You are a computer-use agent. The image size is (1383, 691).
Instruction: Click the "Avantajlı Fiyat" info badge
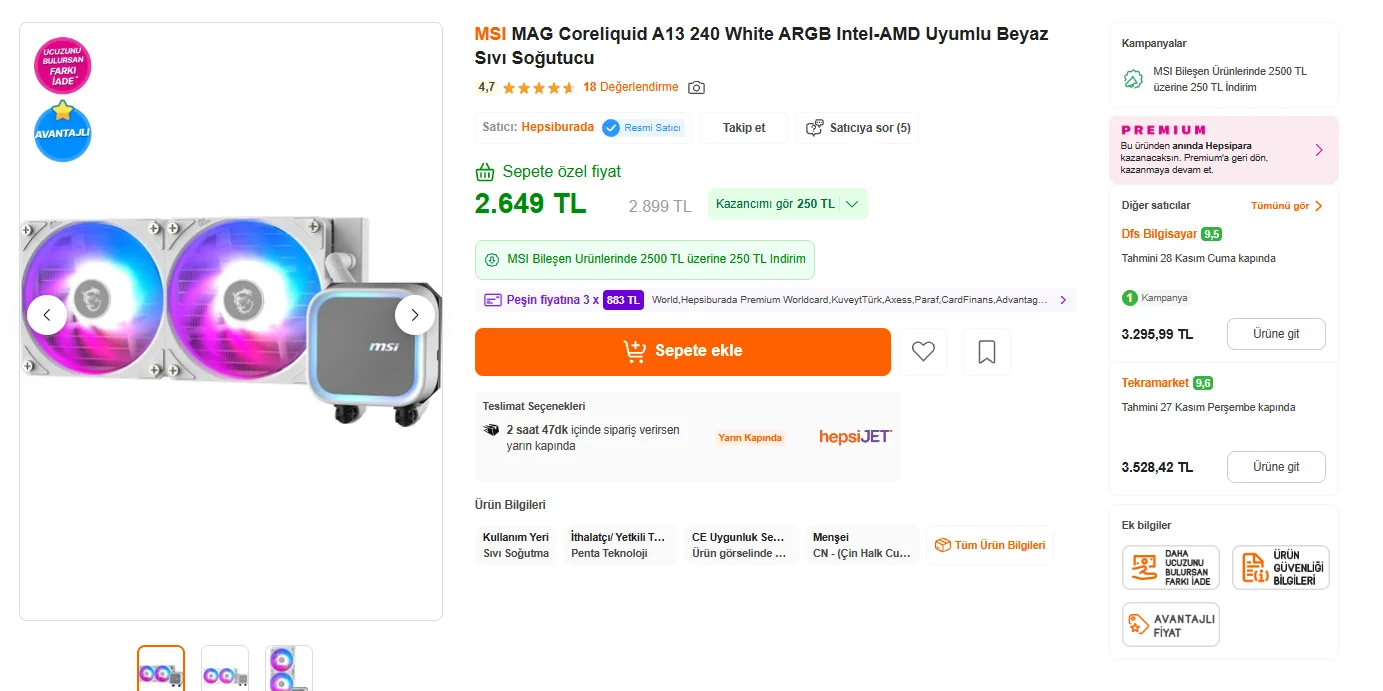click(x=1171, y=624)
